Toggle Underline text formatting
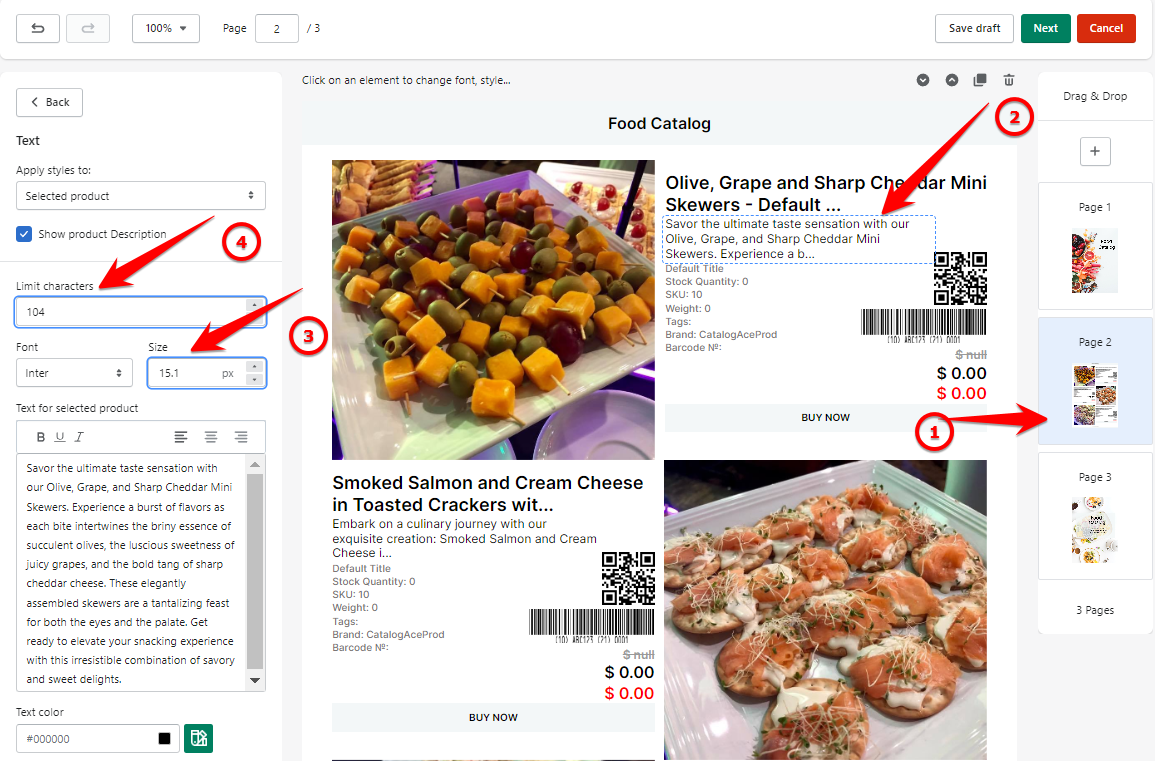The height and width of the screenshot is (761, 1155). [60, 437]
